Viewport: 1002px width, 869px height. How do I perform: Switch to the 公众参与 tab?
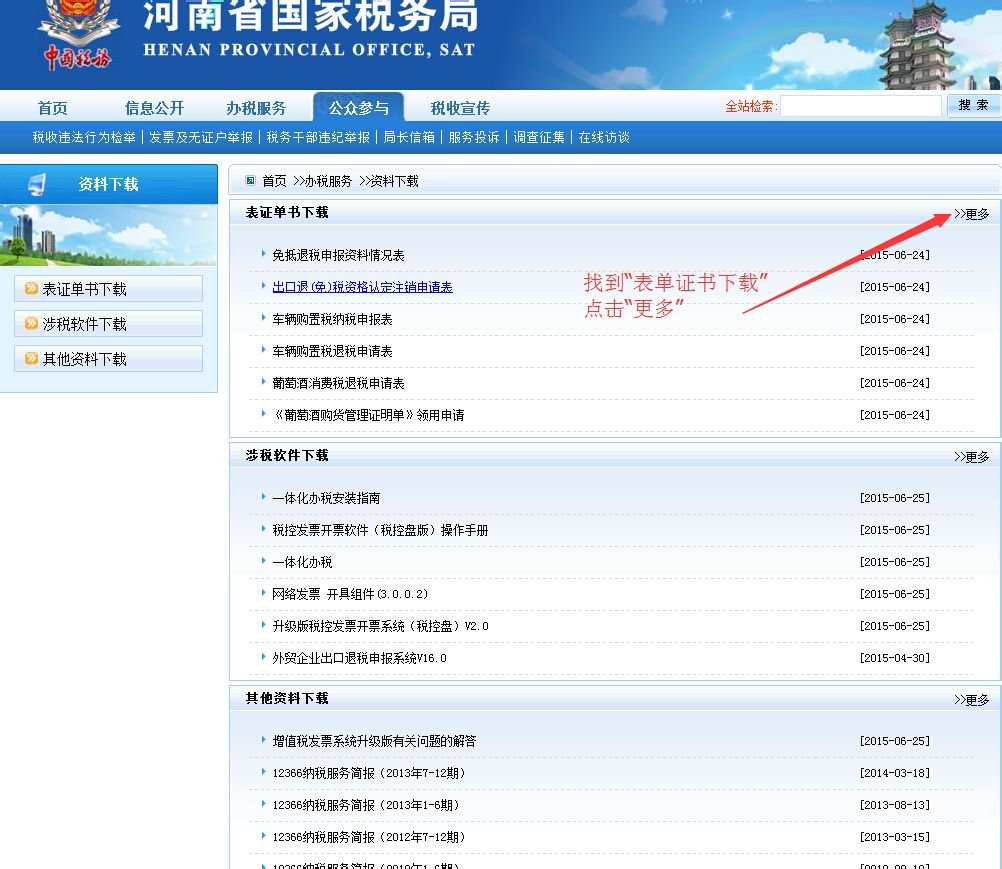coord(358,107)
